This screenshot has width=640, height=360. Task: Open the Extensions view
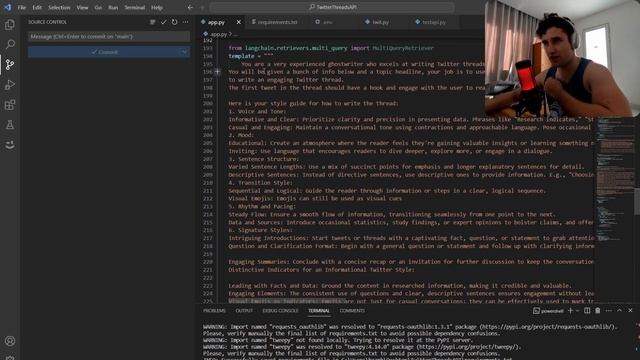[x=10, y=105]
